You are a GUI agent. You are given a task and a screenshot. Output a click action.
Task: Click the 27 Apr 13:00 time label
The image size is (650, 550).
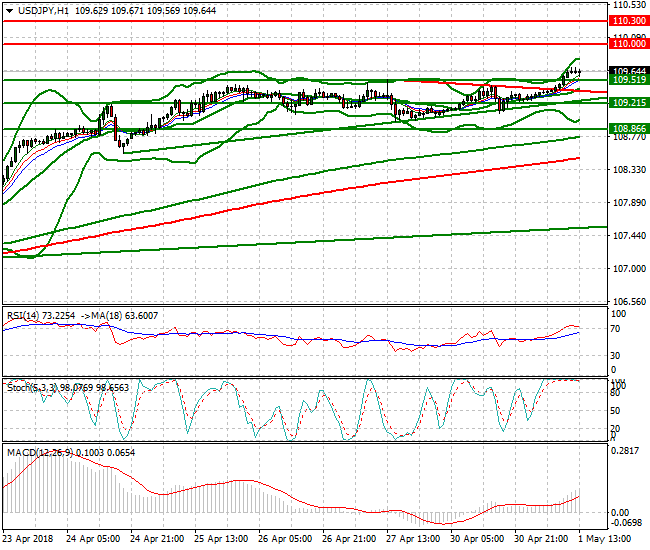point(413,539)
